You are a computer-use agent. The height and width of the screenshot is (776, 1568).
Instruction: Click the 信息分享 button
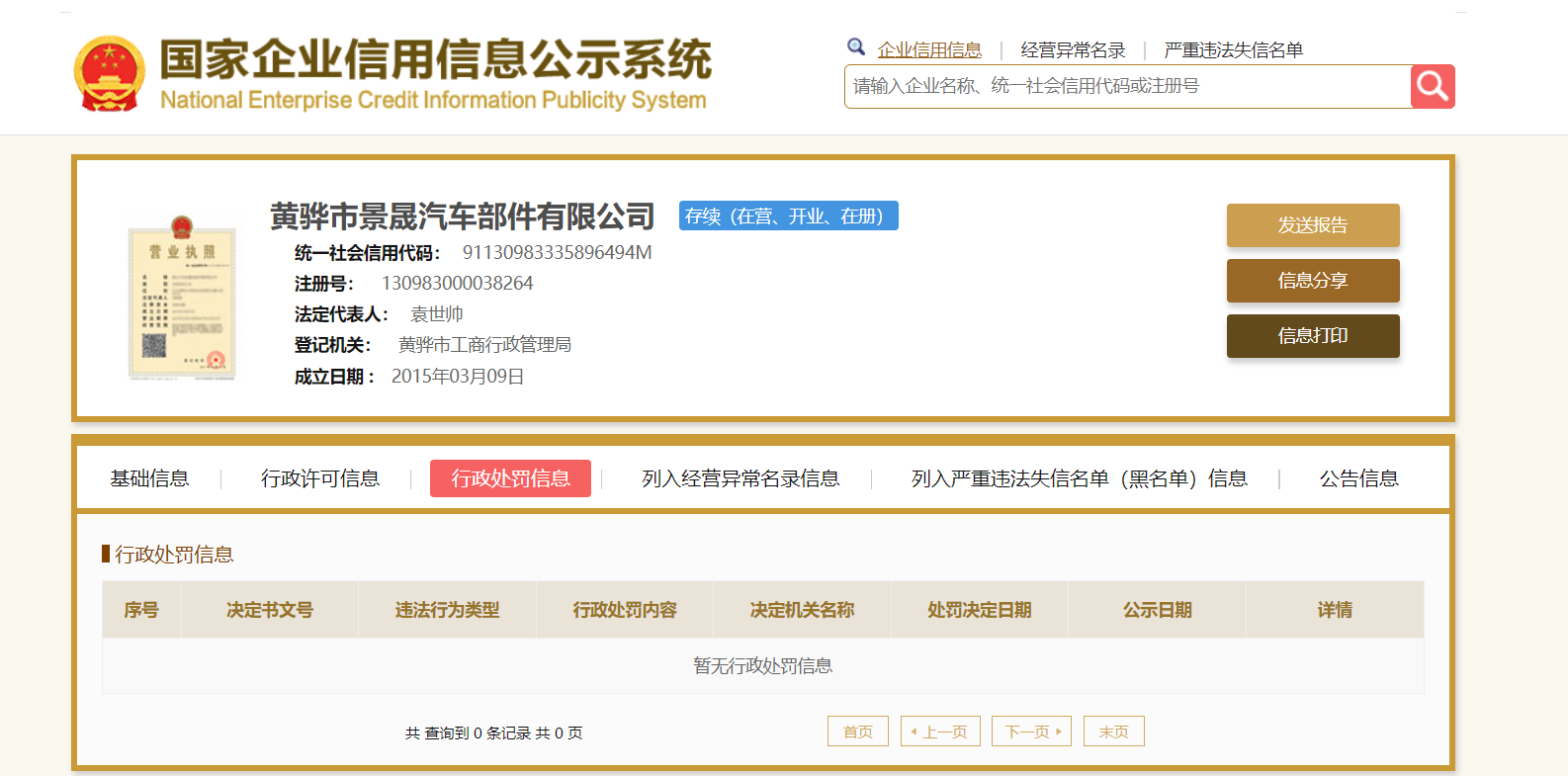click(1313, 281)
